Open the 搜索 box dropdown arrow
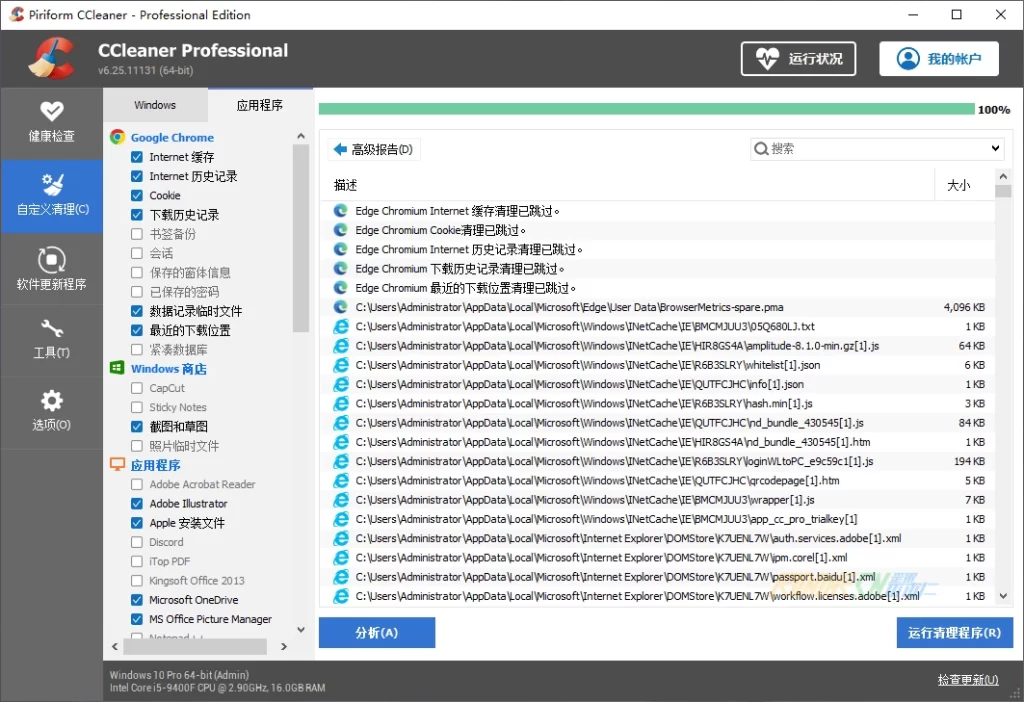 click(x=995, y=148)
